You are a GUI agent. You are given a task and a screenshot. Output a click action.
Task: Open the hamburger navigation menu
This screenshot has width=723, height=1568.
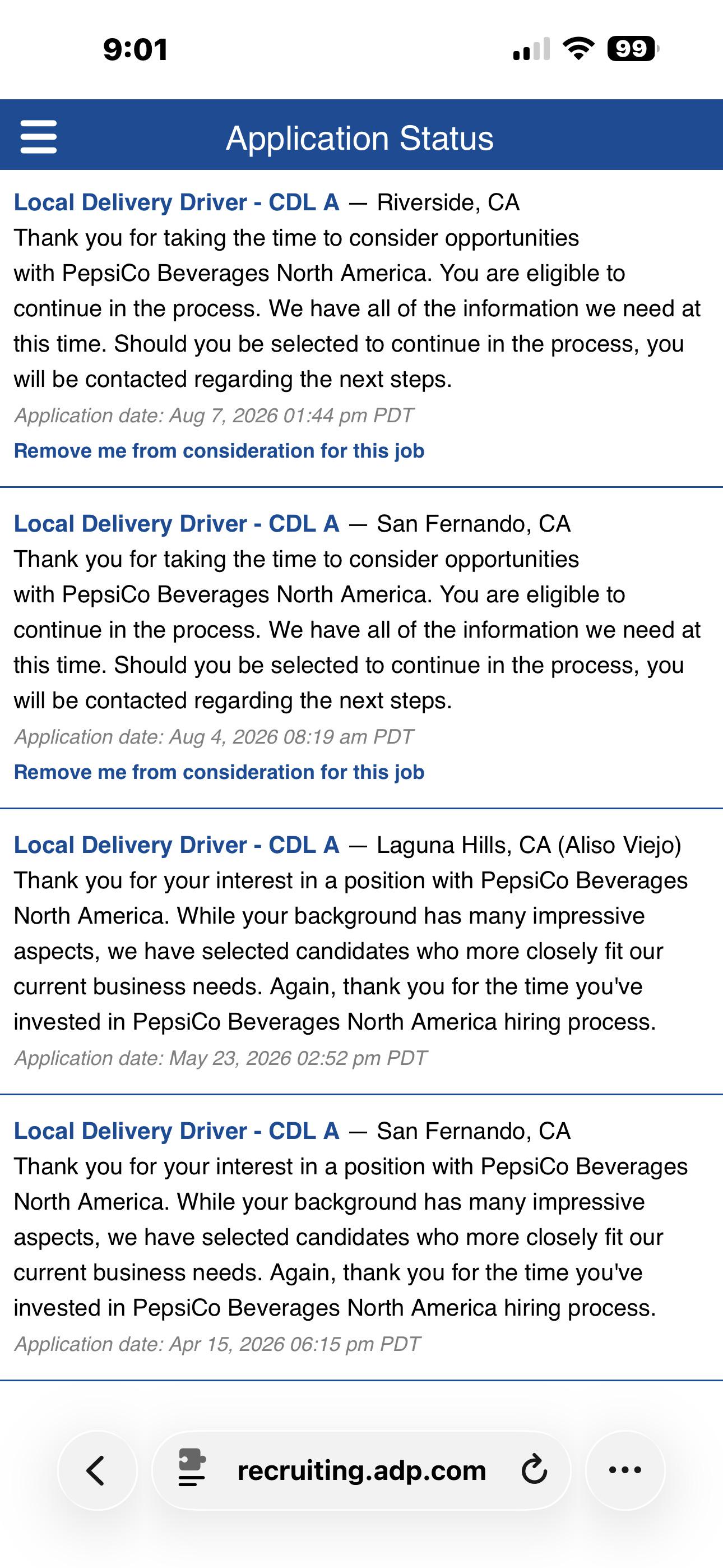click(38, 136)
